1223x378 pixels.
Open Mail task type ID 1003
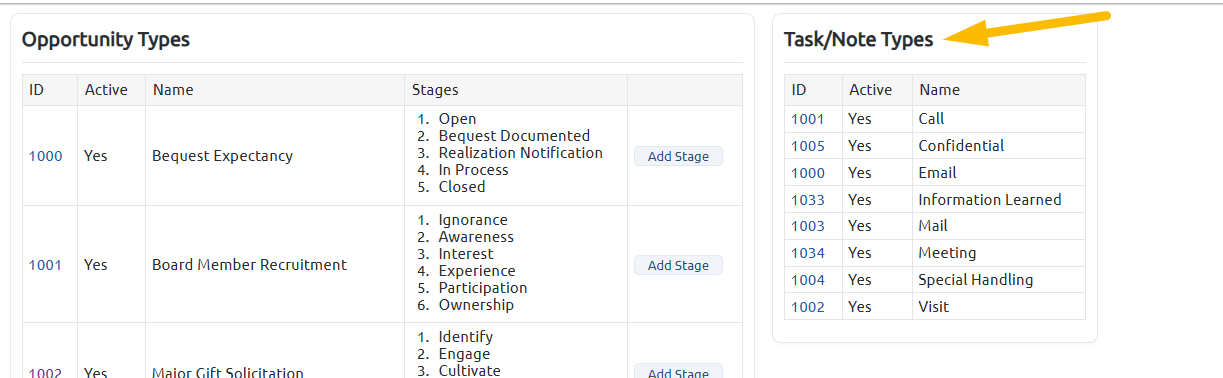tap(808, 226)
